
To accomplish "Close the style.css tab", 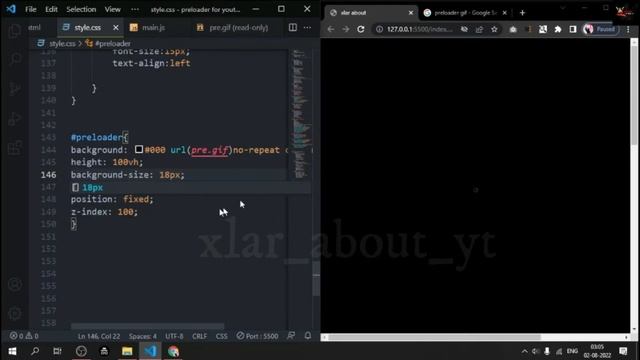I will 116,27.
